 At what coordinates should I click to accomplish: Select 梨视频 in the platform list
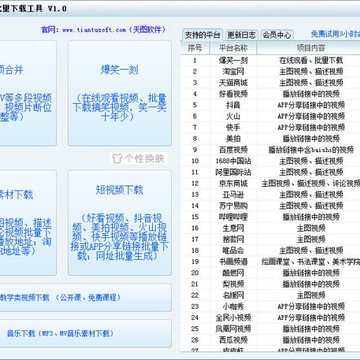[x=233, y=284]
